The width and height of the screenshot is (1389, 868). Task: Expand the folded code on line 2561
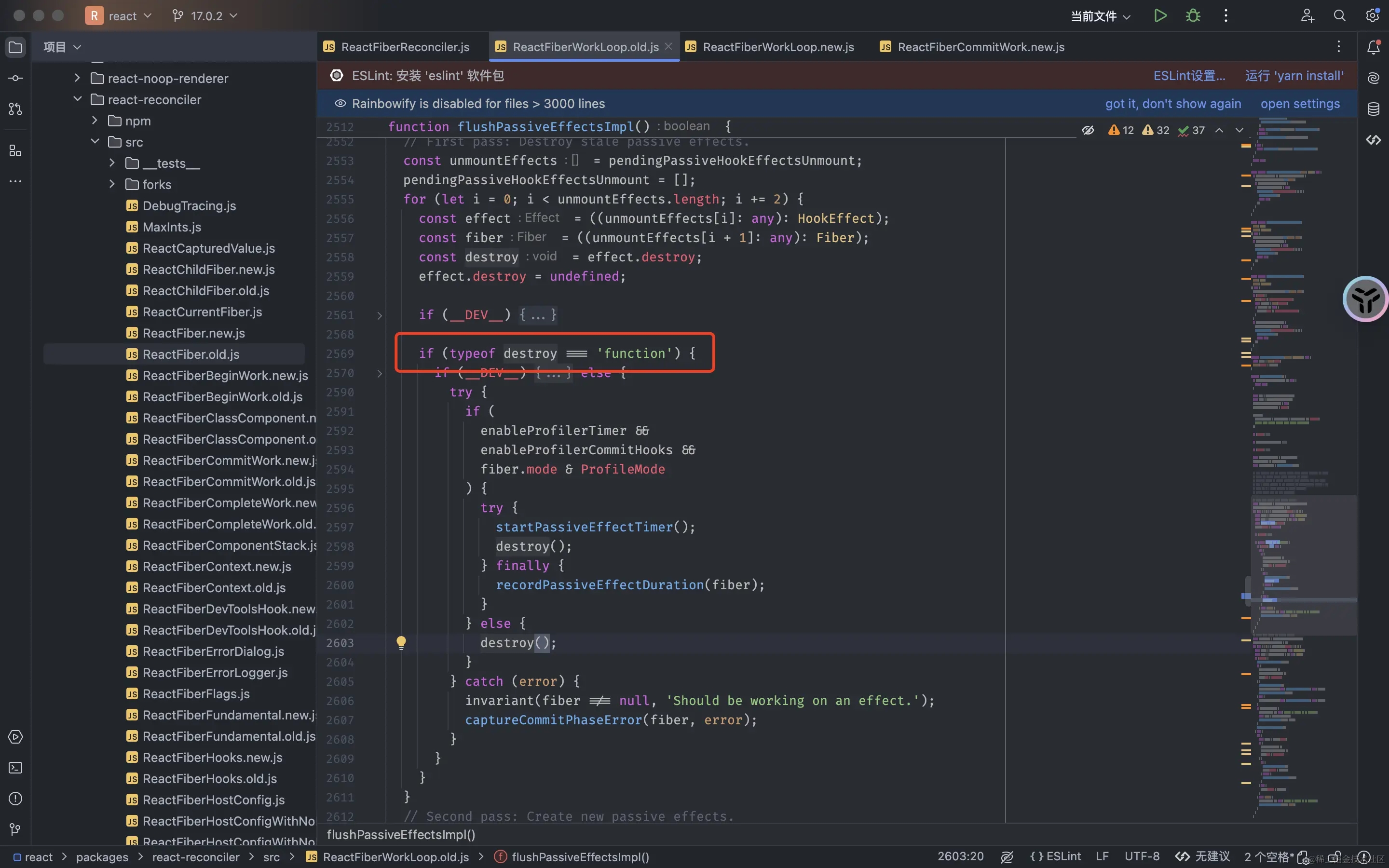pyautogui.click(x=380, y=315)
